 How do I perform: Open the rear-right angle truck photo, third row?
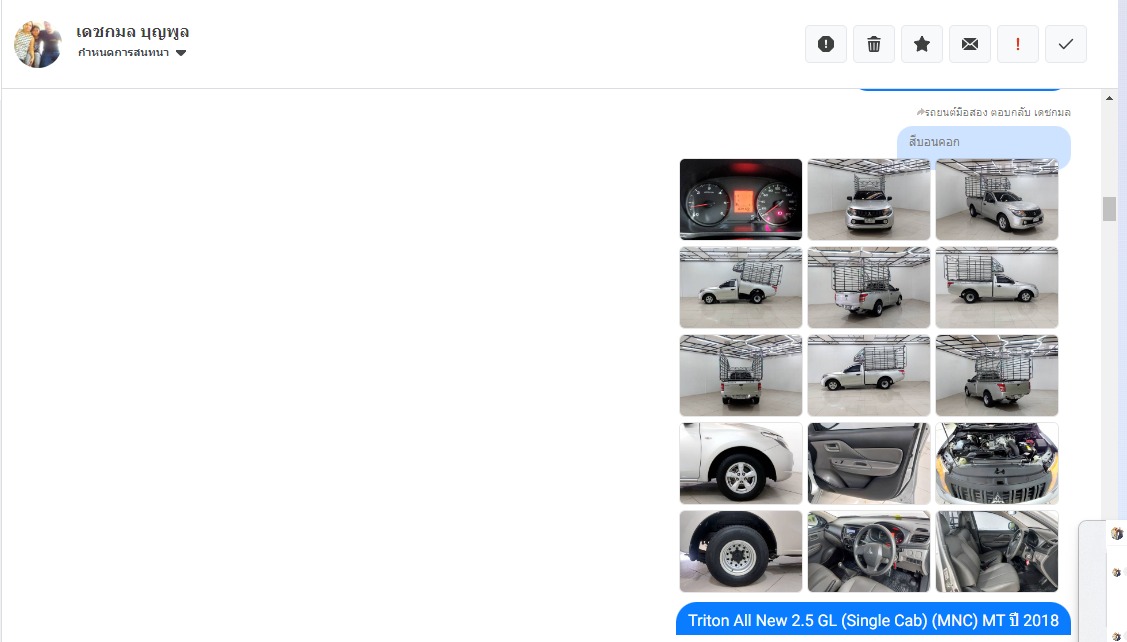pos(997,375)
